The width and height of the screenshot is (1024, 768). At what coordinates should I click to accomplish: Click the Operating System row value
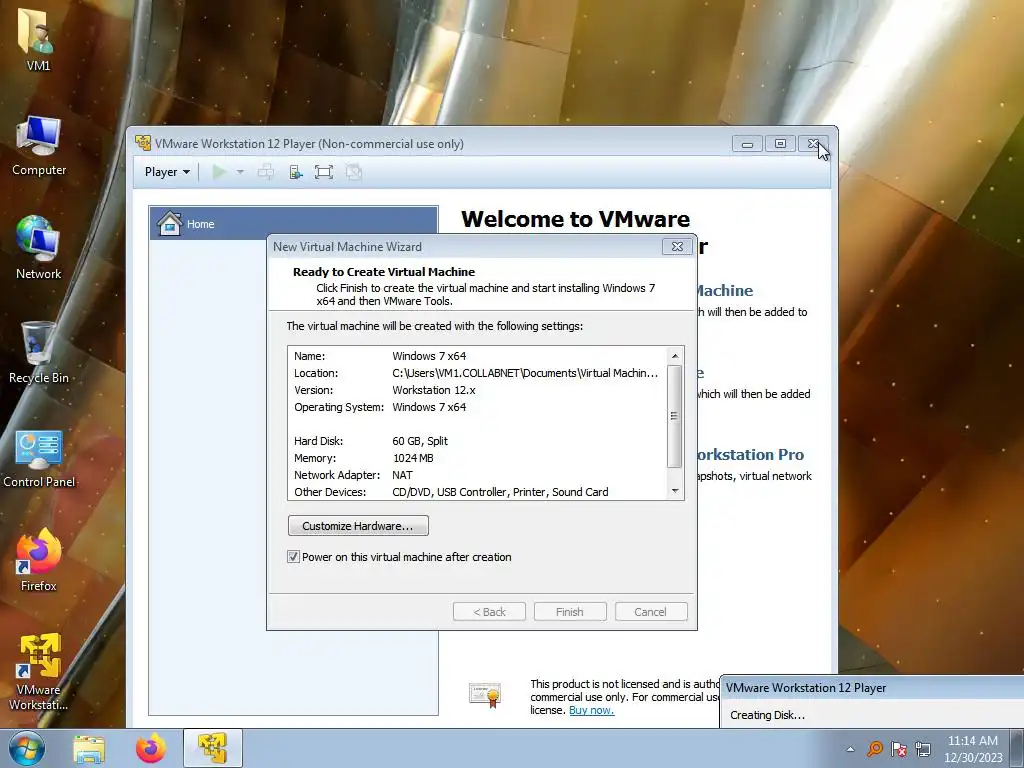pyautogui.click(x=429, y=407)
